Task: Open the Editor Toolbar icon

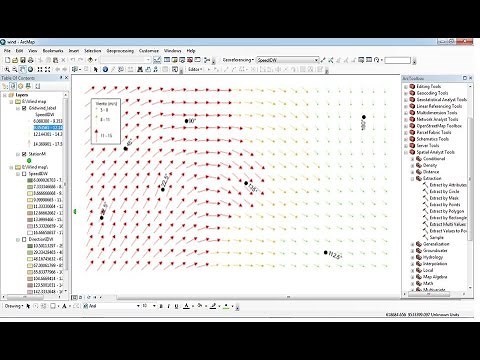Action: tap(157, 60)
